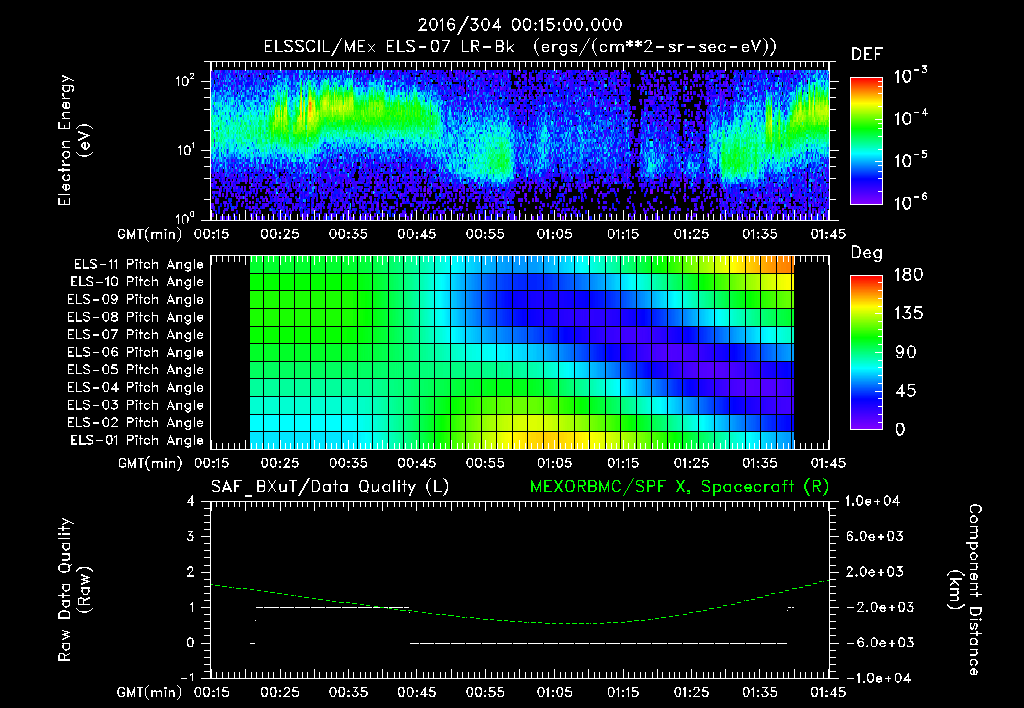Select the ELS-02 Pitch Angle row label
The image size is (1024, 708).
136,423
